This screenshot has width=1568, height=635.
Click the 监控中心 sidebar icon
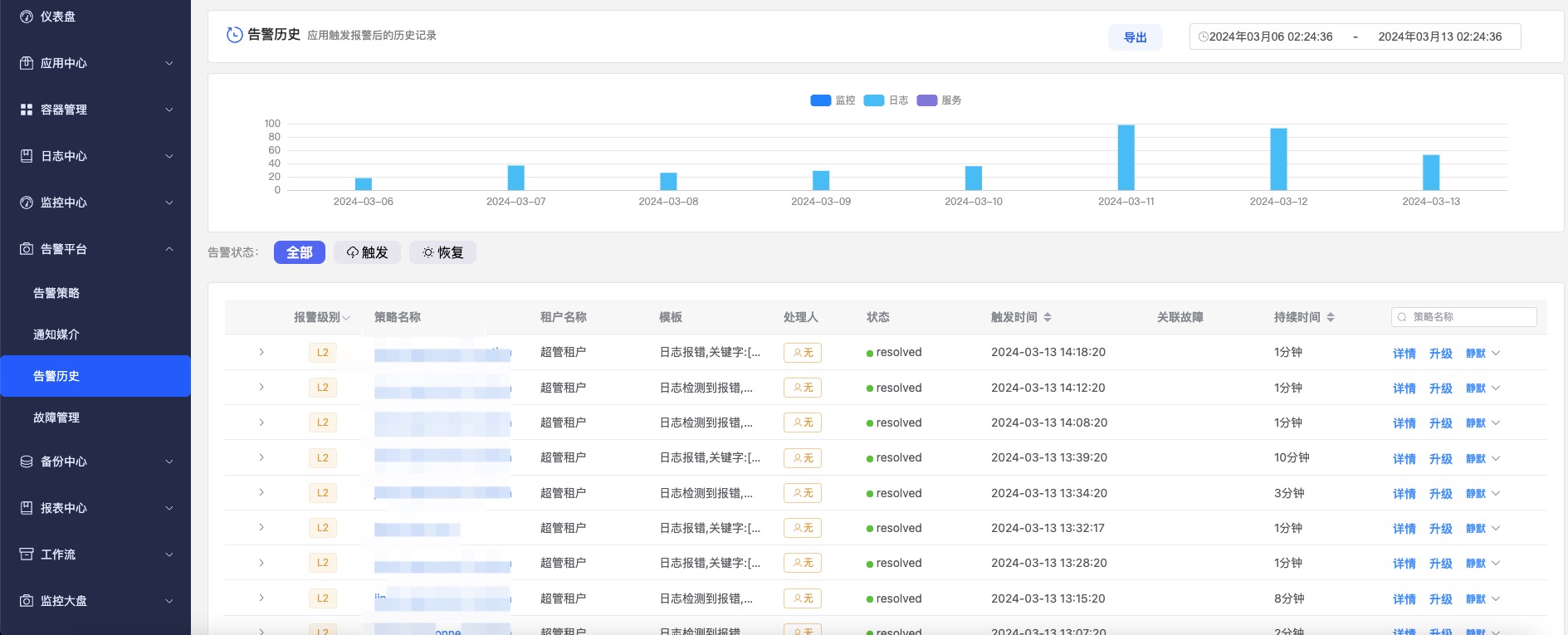click(27, 203)
